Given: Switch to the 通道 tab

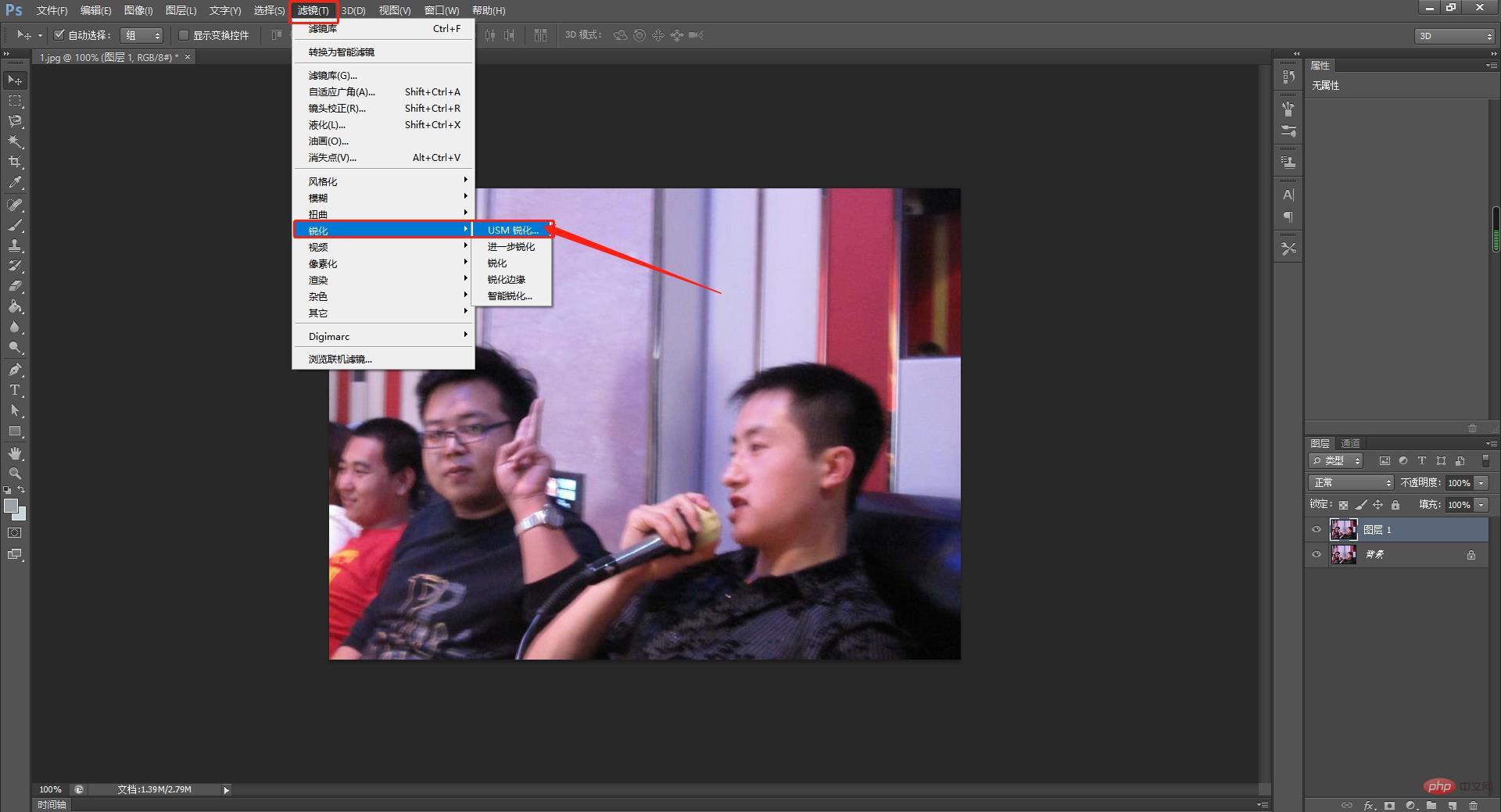Looking at the screenshot, I should click(1350, 443).
